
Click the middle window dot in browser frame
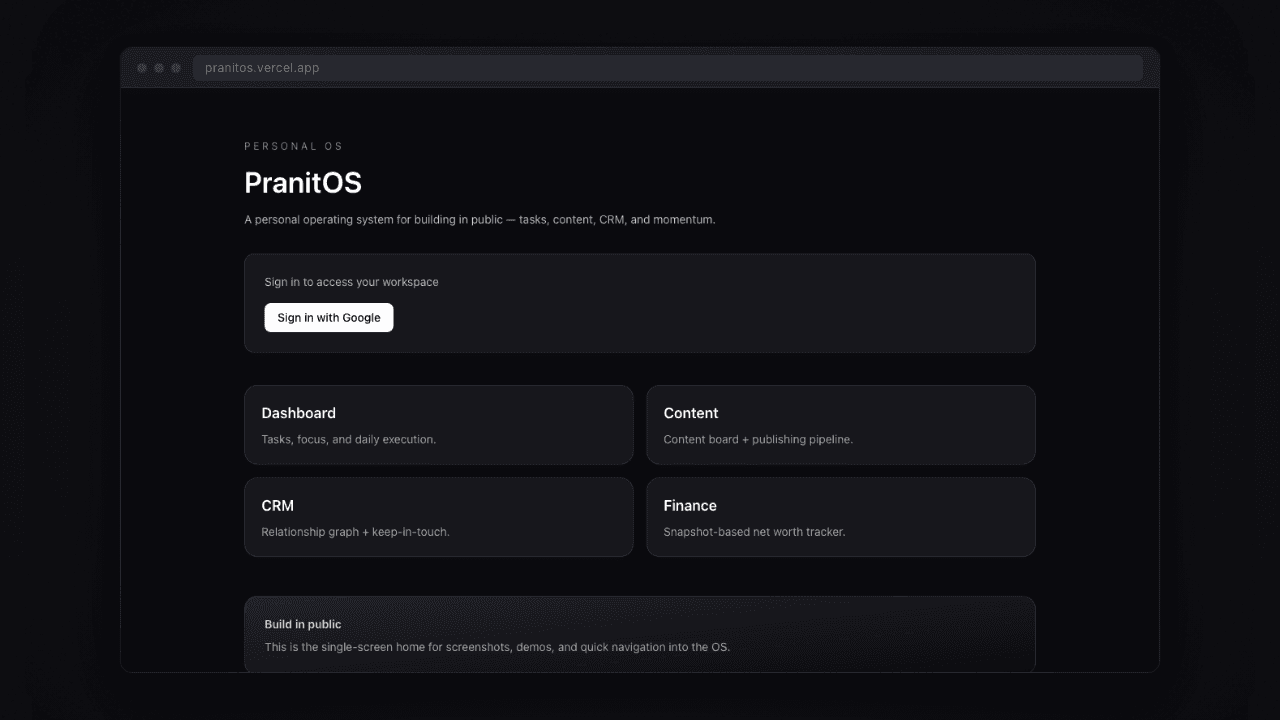(159, 68)
